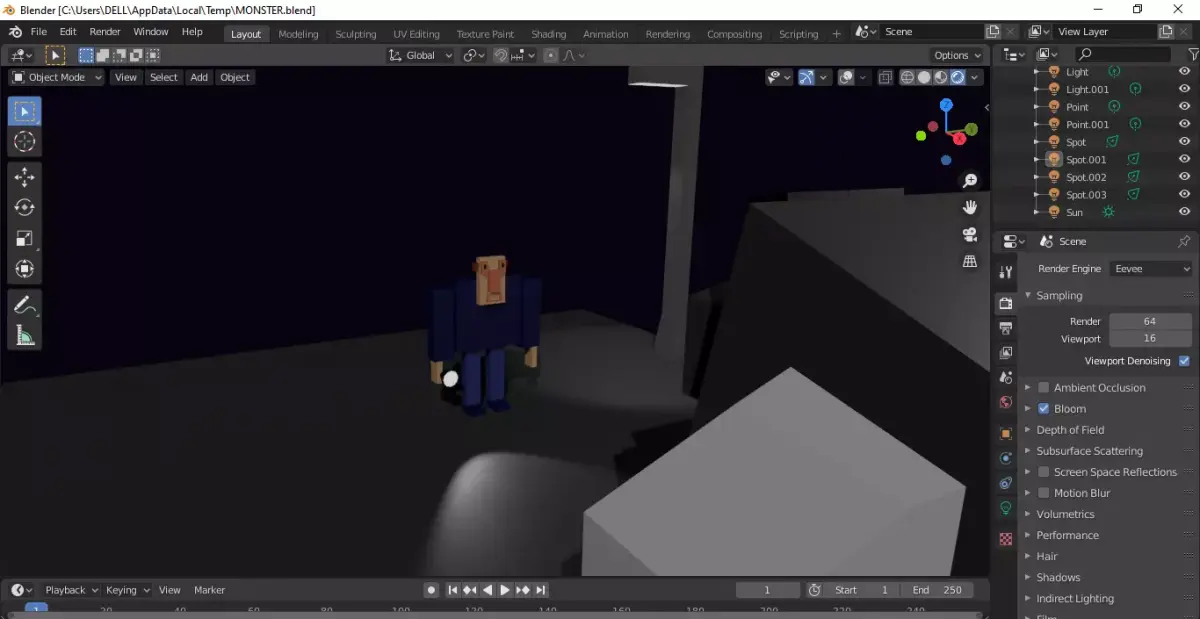
Task: Expand the Shadows panel
Action: click(x=1058, y=577)
